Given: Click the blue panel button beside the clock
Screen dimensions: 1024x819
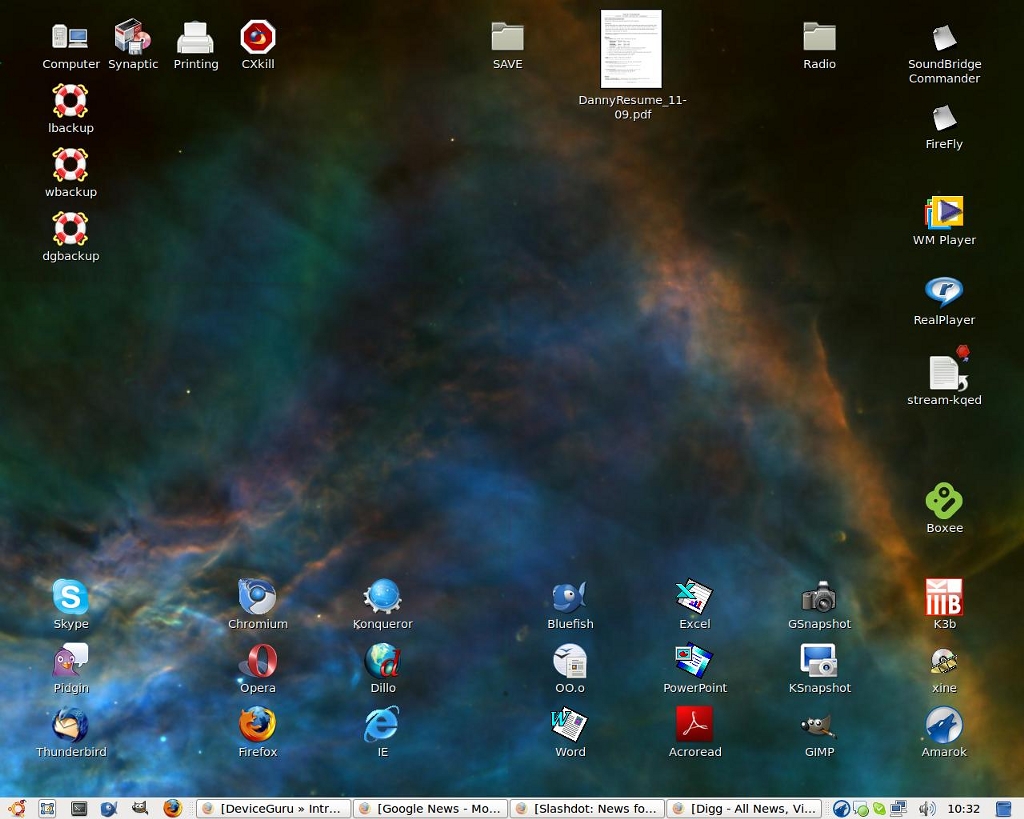Looking at the screenshot, I should (1003, 809).
